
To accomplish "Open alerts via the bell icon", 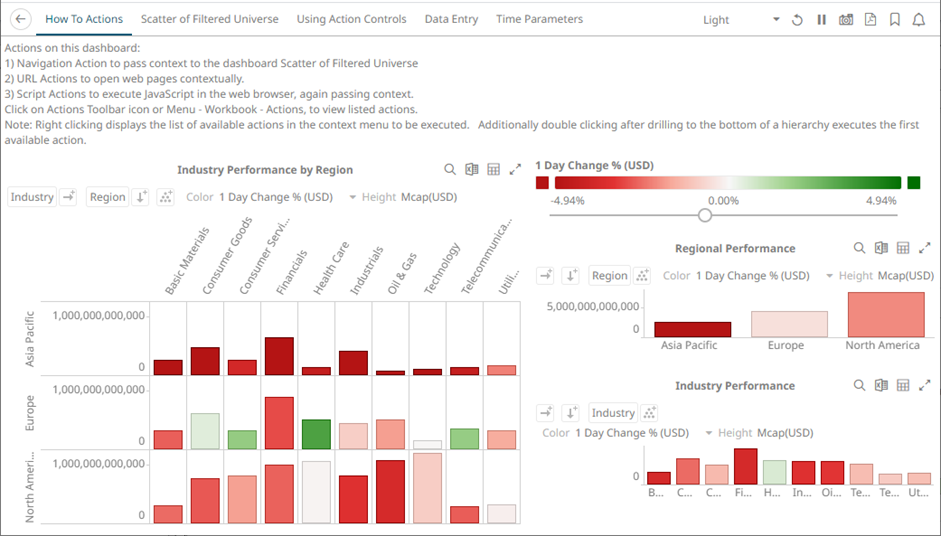I will [918, 20].
